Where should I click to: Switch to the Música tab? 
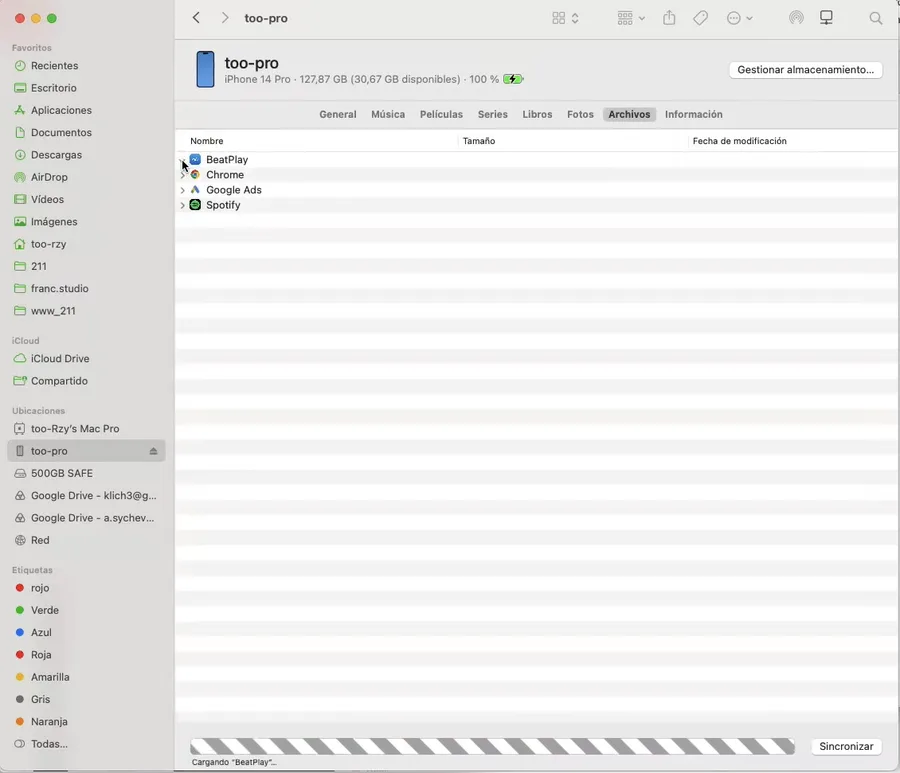click(388, 114)
